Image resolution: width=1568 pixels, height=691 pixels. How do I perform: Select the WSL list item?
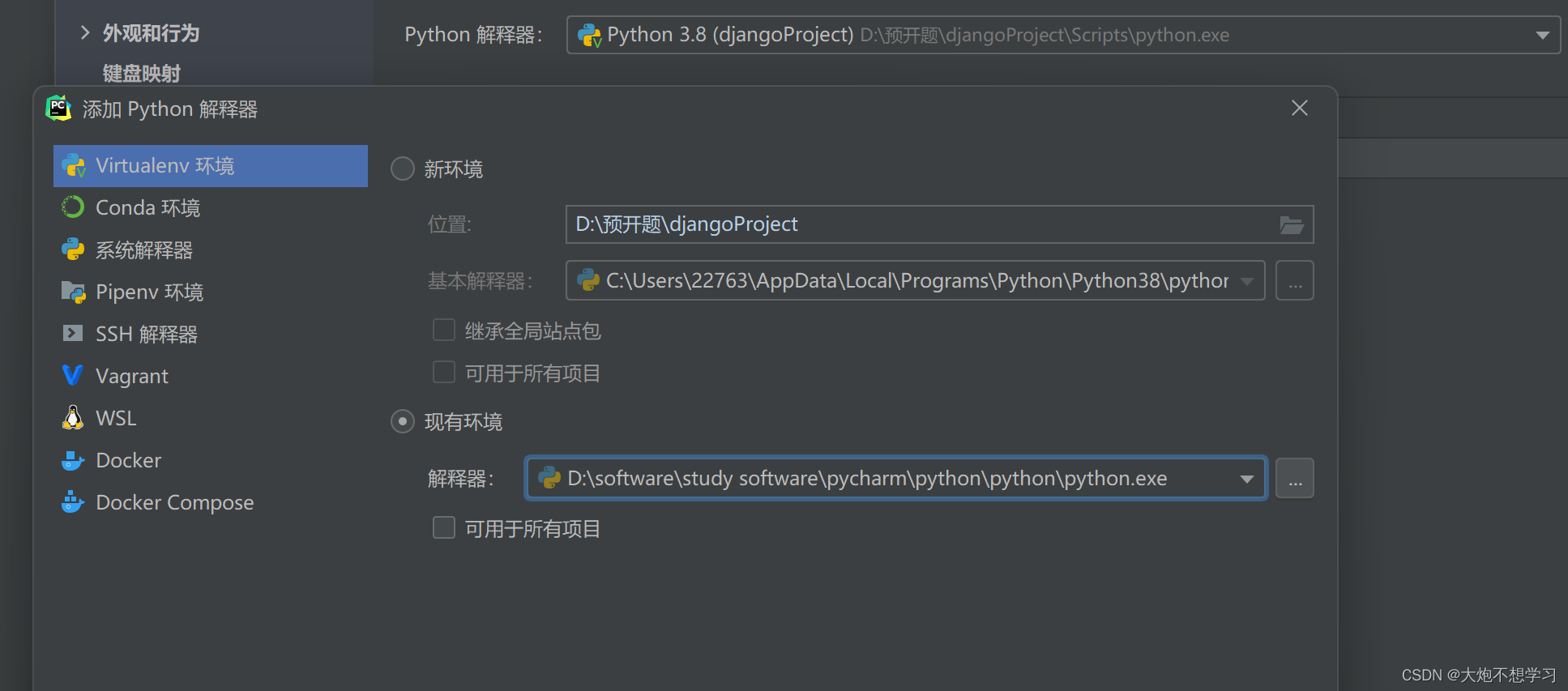pos(211,418)
